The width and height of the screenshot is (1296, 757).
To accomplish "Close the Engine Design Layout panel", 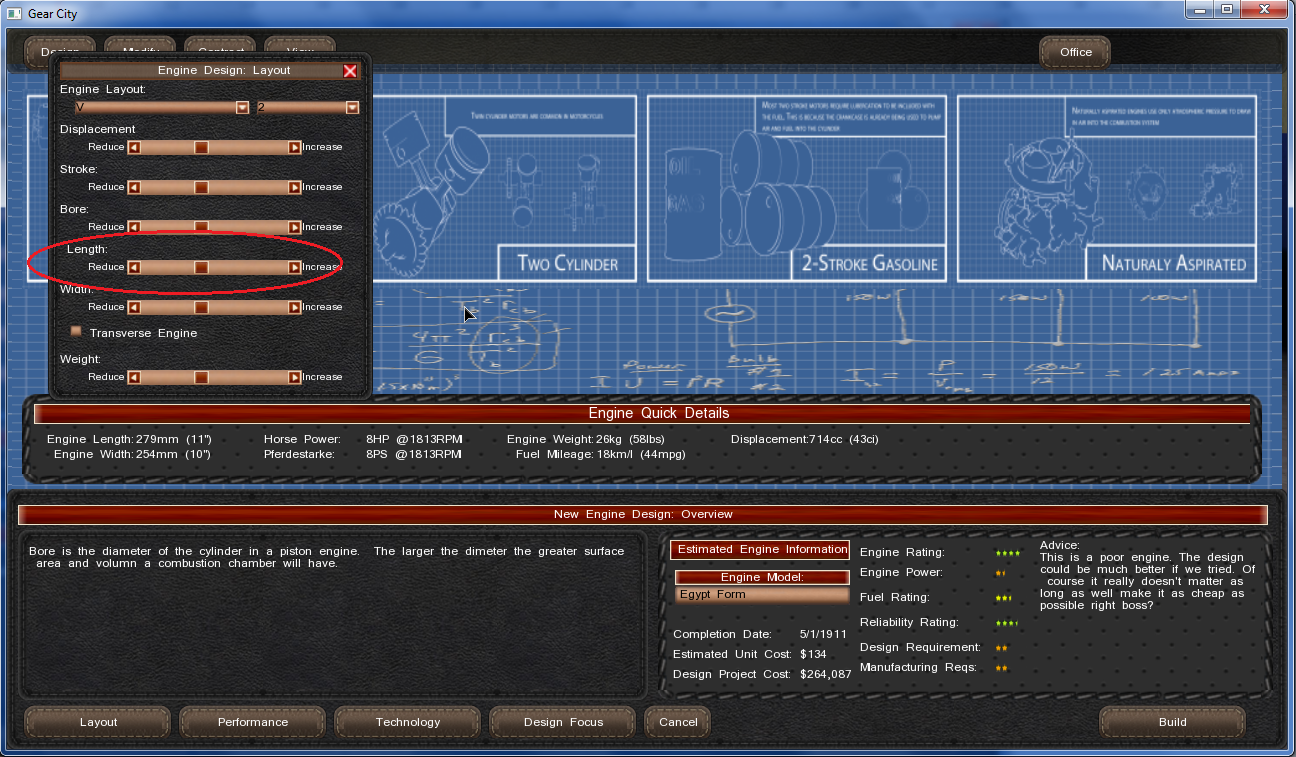I will tap(350, 71).
